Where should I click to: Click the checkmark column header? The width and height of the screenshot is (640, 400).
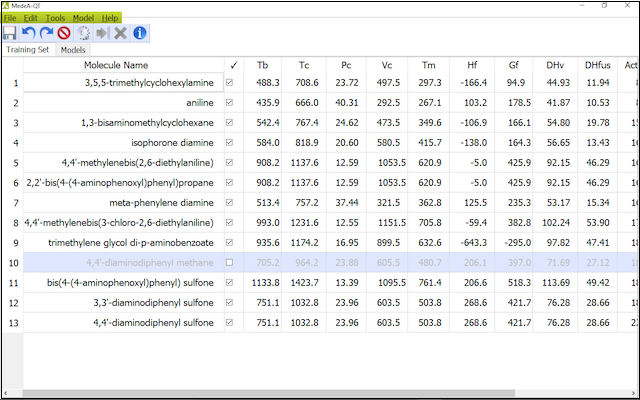pos(233,65)
